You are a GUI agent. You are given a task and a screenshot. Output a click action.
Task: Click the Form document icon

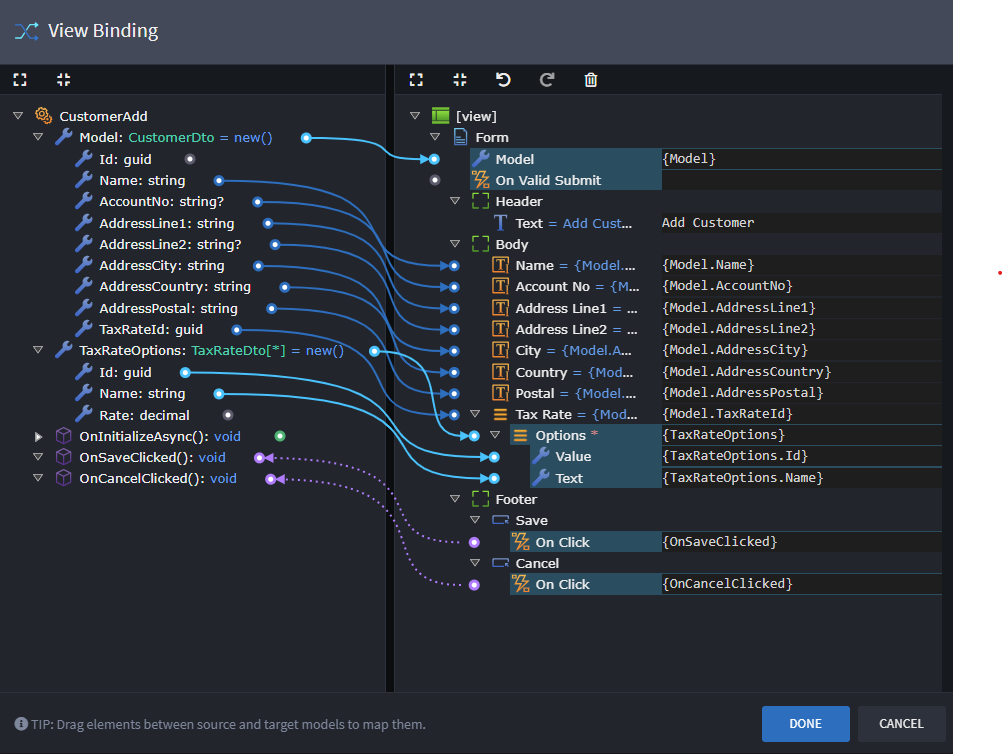coord(461,137)
